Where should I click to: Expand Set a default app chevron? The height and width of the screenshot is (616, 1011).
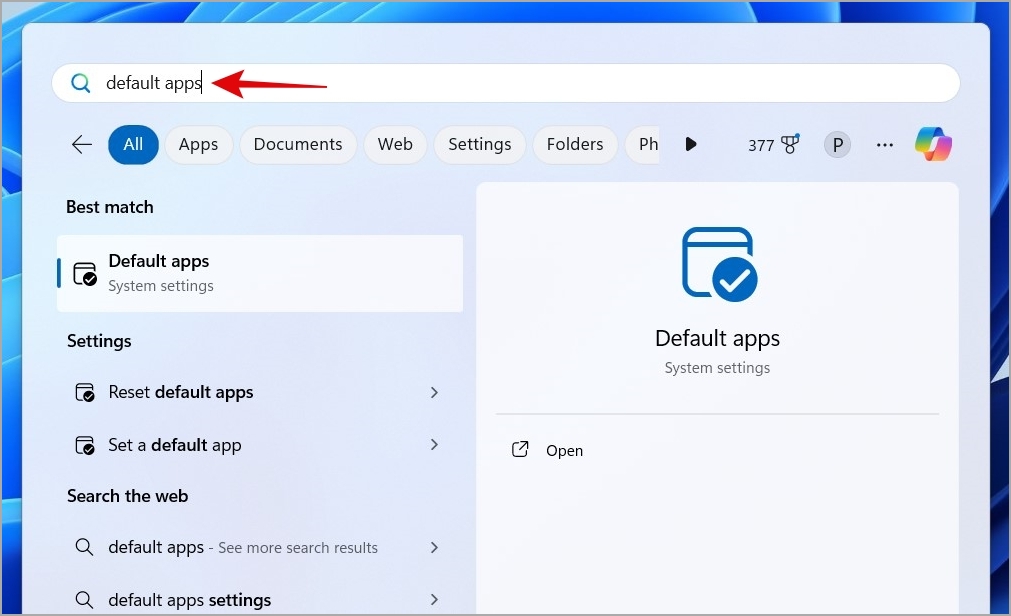(x=434, y=444)
